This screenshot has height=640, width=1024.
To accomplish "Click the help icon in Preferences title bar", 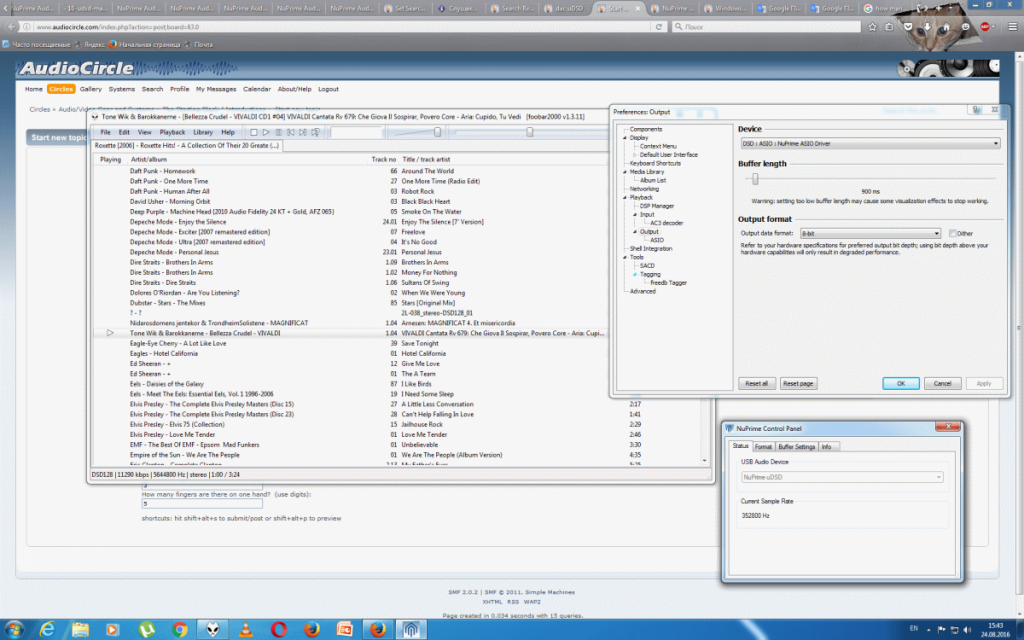I will [x=977, y=110].
